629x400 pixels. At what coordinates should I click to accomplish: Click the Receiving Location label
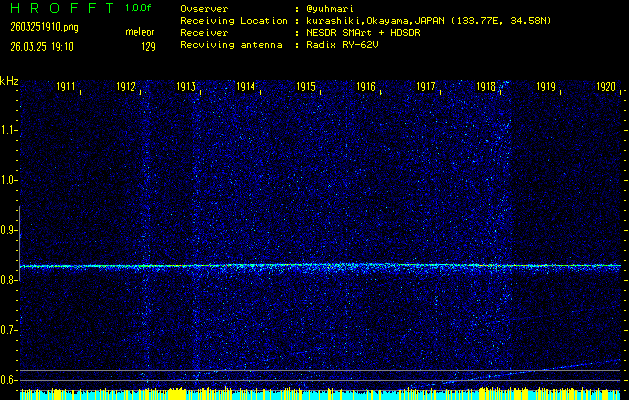(234, 21)
